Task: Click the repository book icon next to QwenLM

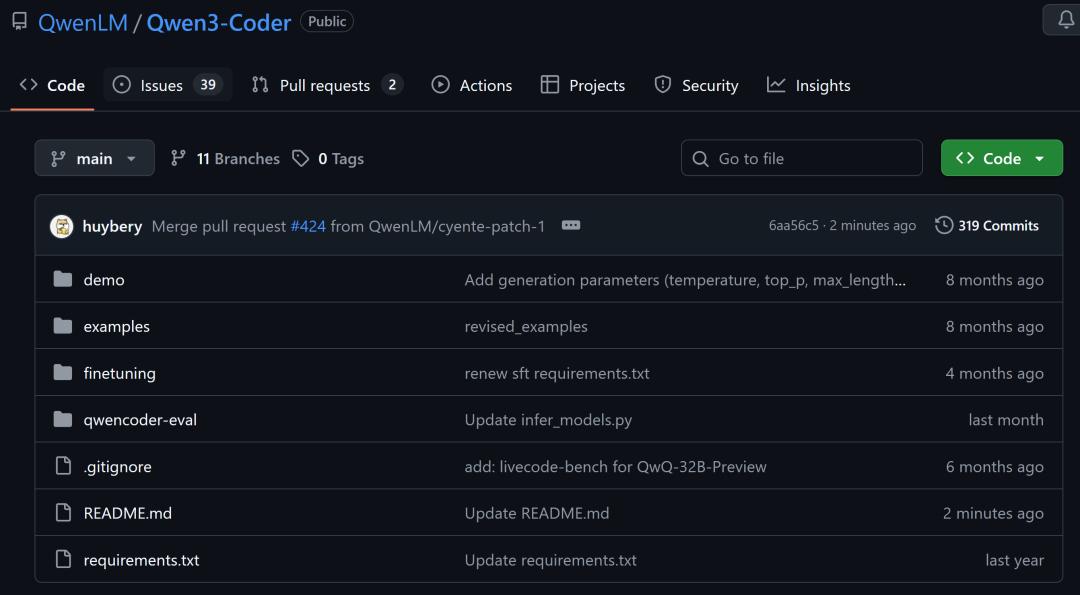Action: (19, 20)
